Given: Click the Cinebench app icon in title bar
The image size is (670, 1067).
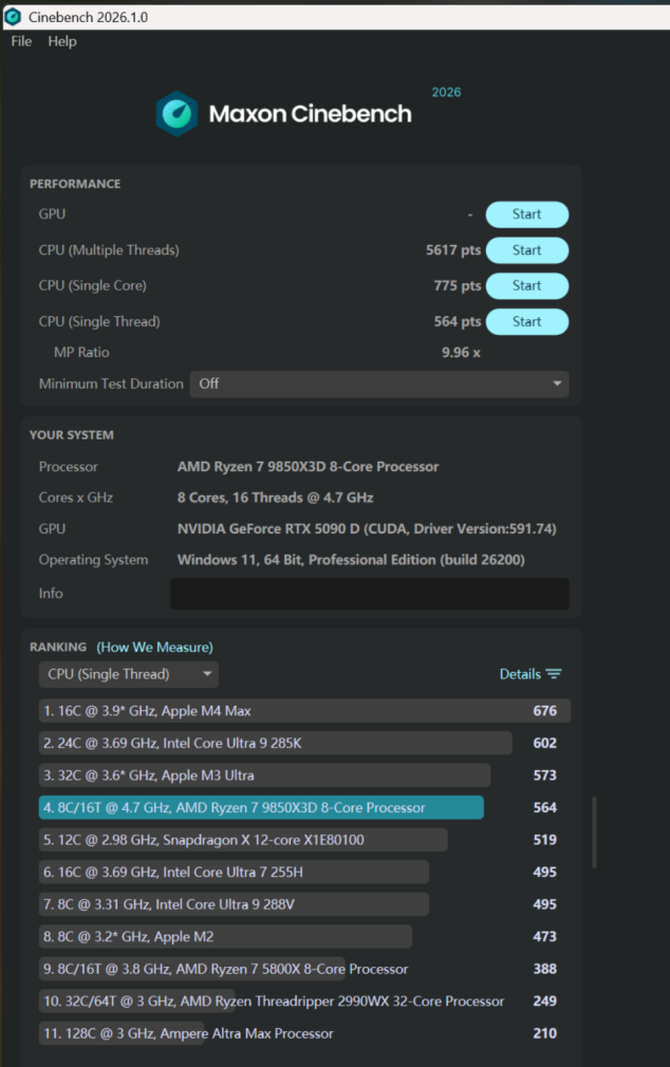Looking at the screenshot, I should pyautogui.click(x=13, y=17).
